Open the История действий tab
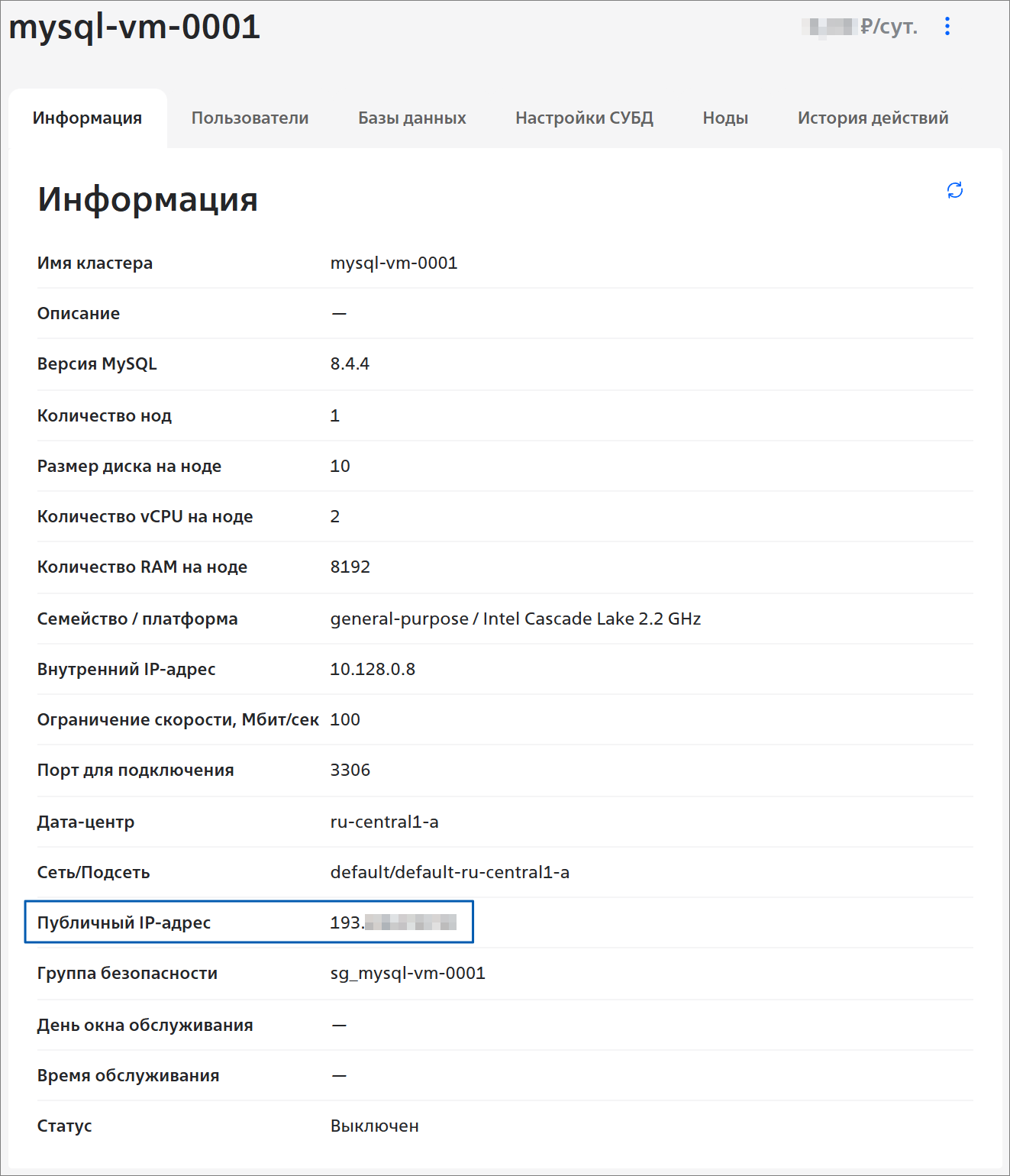 tap(873, 118)
